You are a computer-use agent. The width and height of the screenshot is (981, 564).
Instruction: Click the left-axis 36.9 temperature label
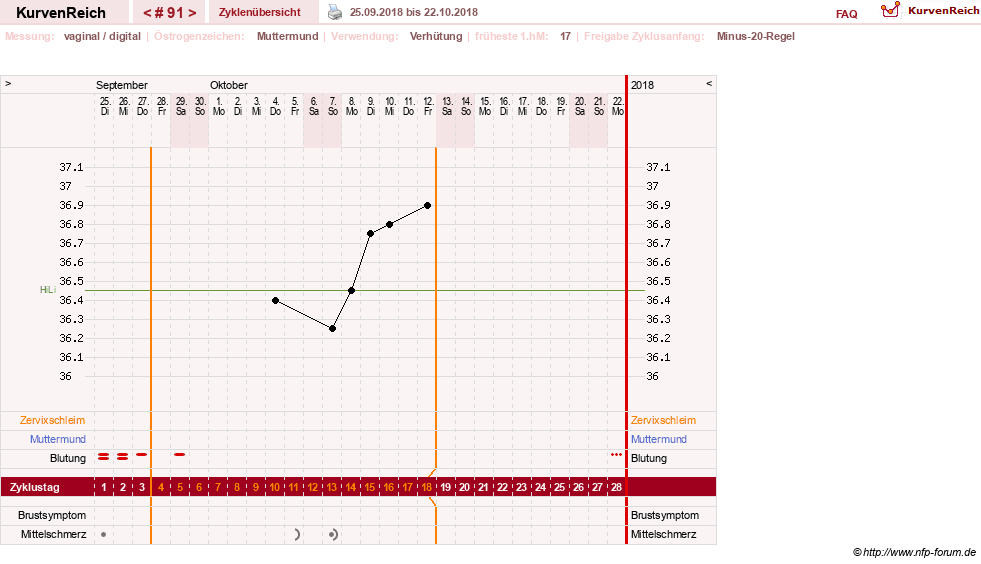(x=71, y=205)
